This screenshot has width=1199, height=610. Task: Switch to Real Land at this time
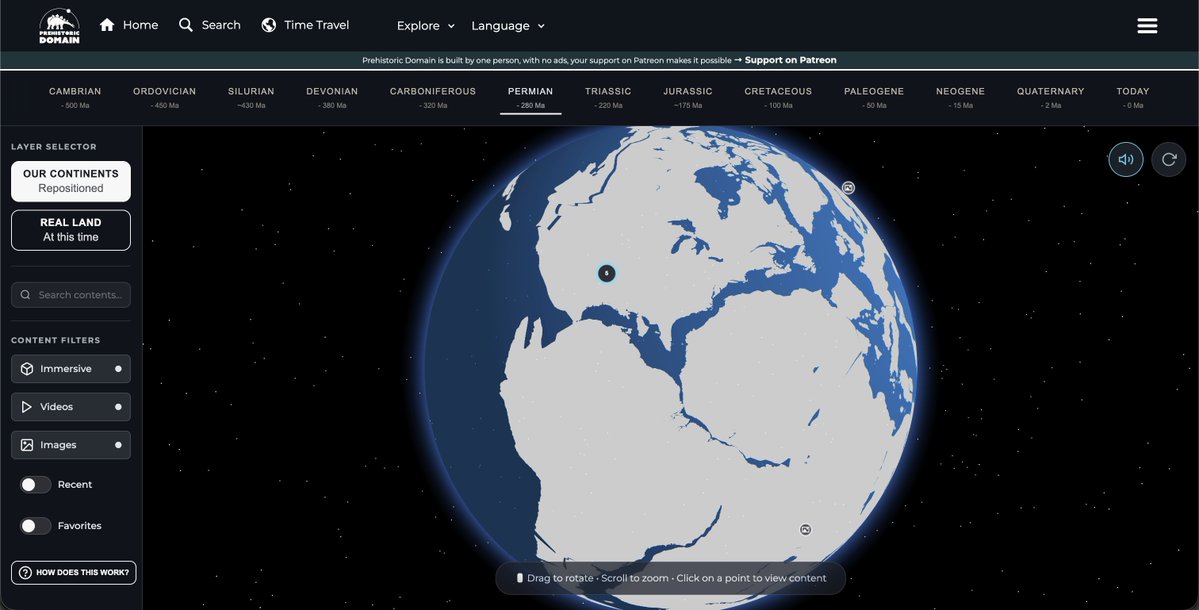pos(70,229)
